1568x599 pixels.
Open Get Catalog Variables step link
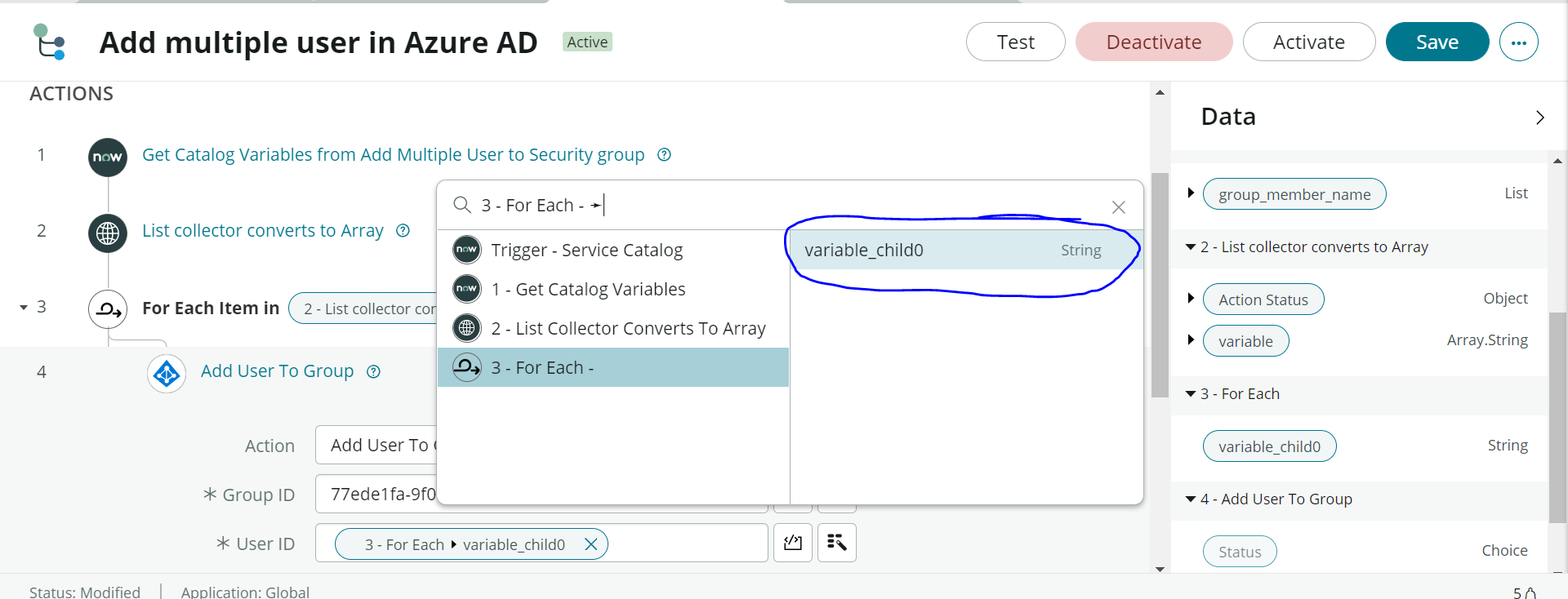(393, 155)
